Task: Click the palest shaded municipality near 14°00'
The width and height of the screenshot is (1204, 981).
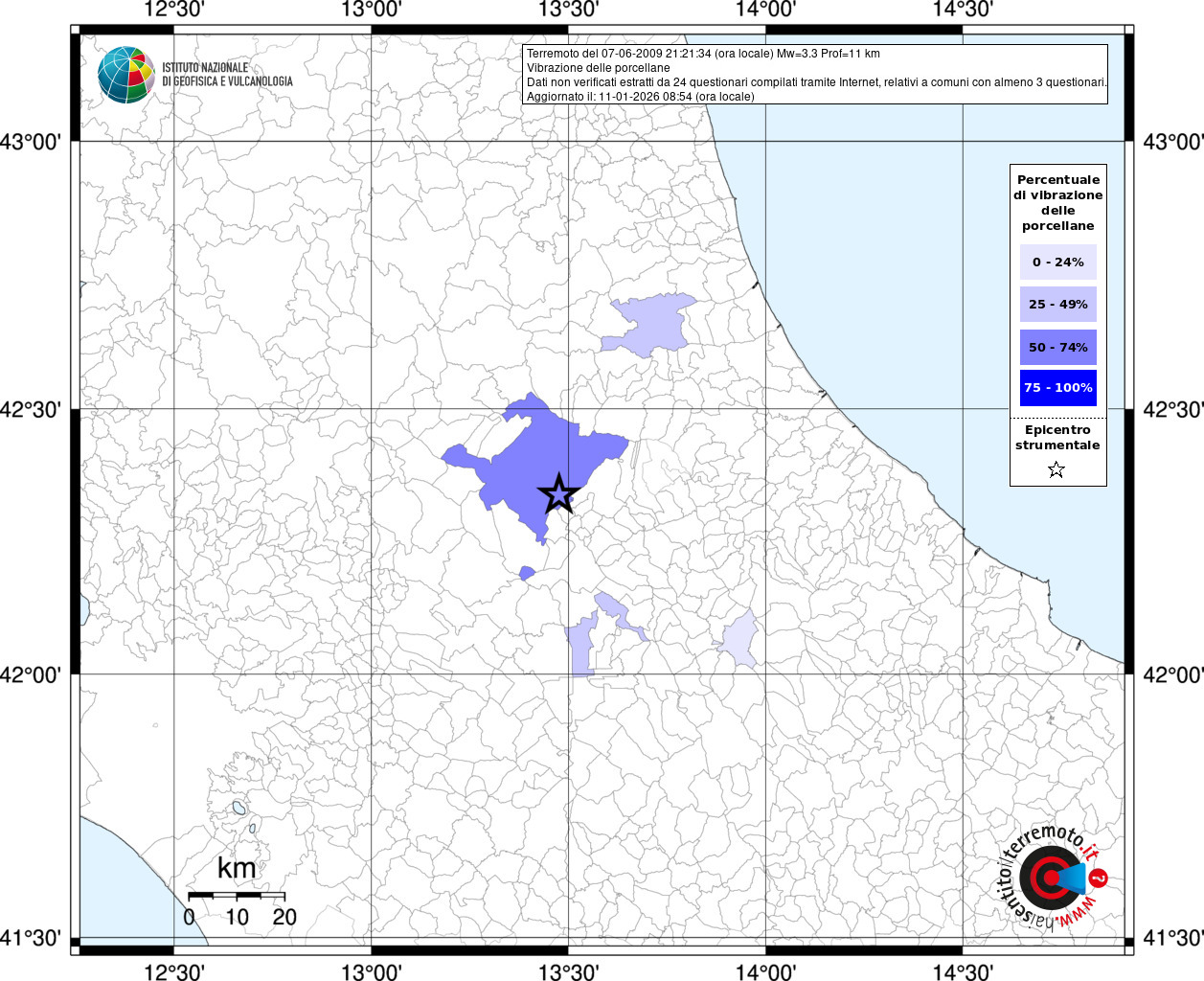Action: tap(739, 638)
